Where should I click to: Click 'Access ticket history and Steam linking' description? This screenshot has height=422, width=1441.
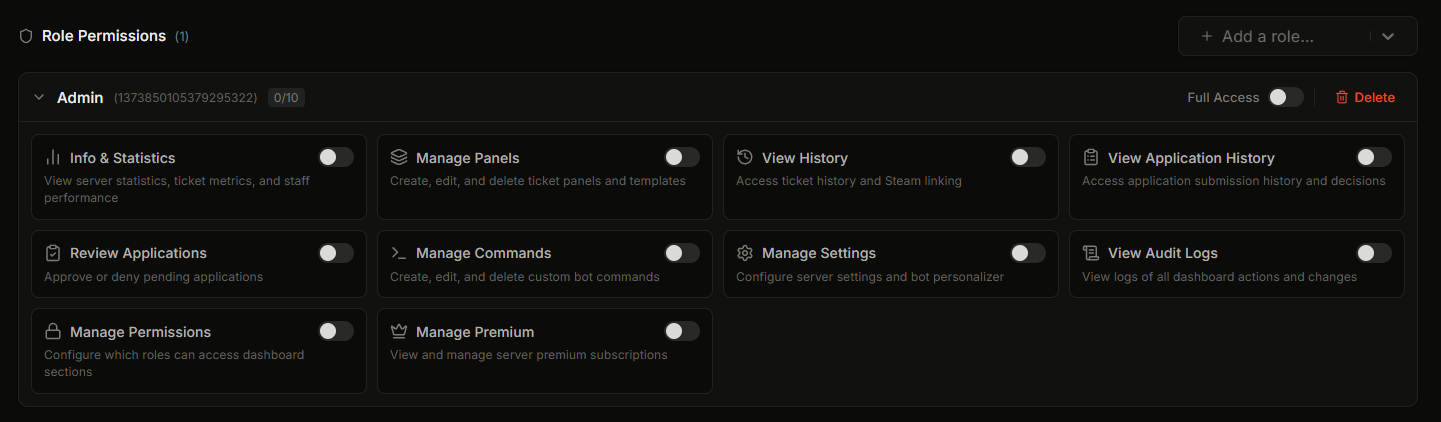(x=849, y=181)
